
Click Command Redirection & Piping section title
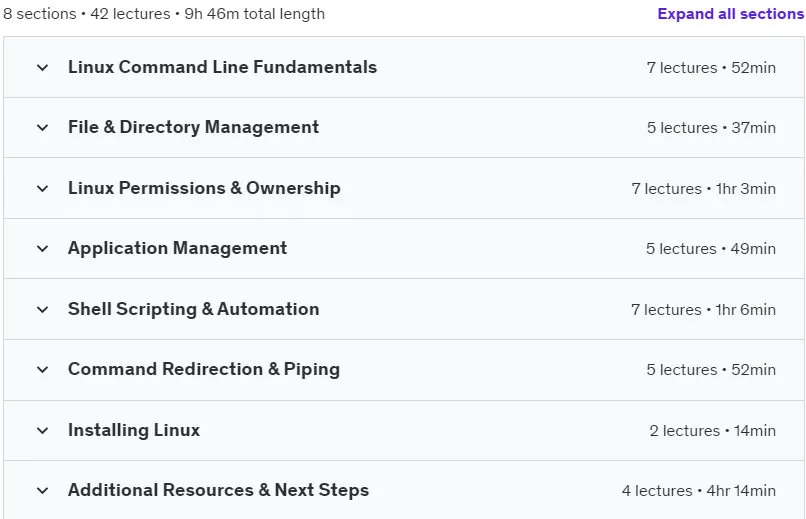(204, 369)
